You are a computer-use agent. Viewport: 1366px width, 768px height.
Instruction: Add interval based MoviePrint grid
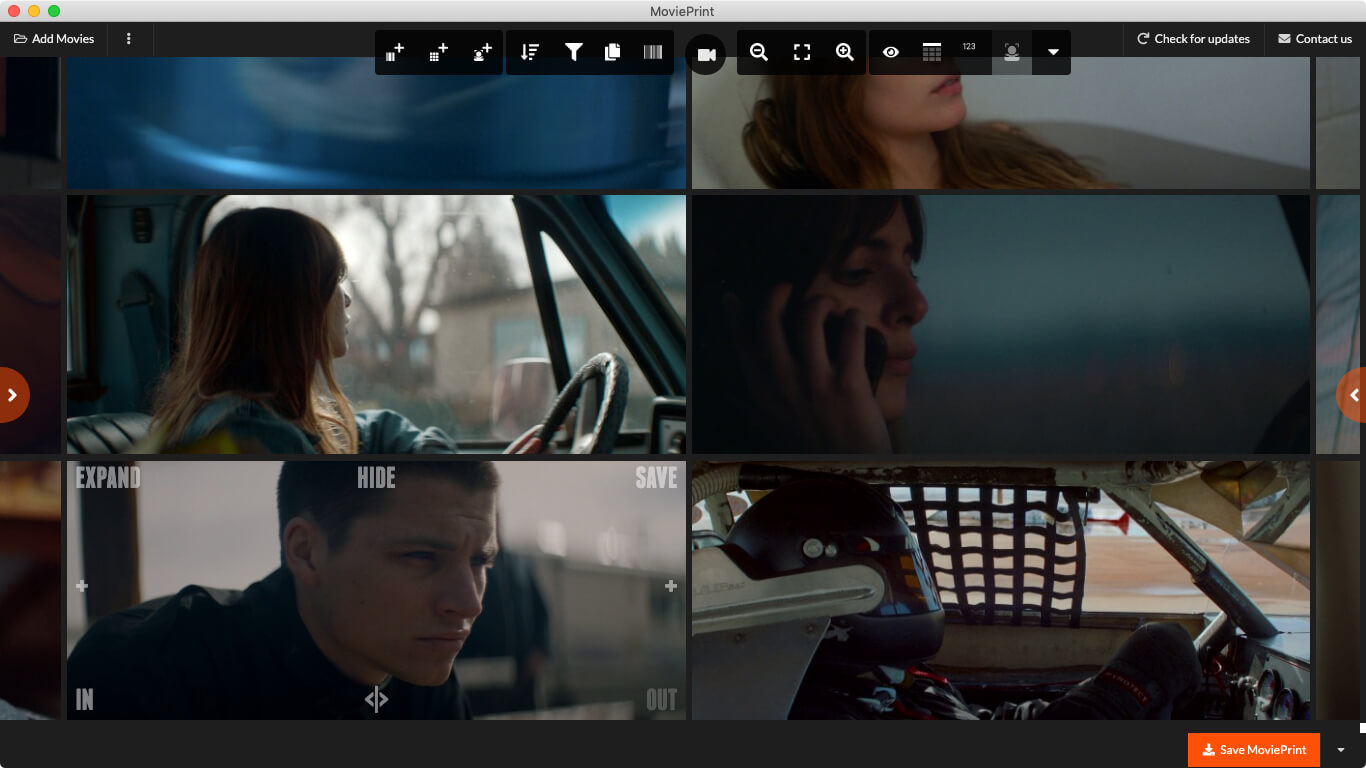[438, 52]
